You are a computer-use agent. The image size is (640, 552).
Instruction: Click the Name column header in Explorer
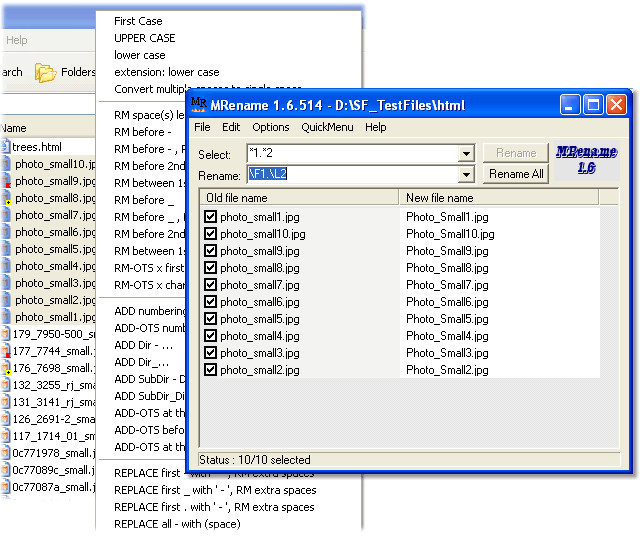(48, 128)
